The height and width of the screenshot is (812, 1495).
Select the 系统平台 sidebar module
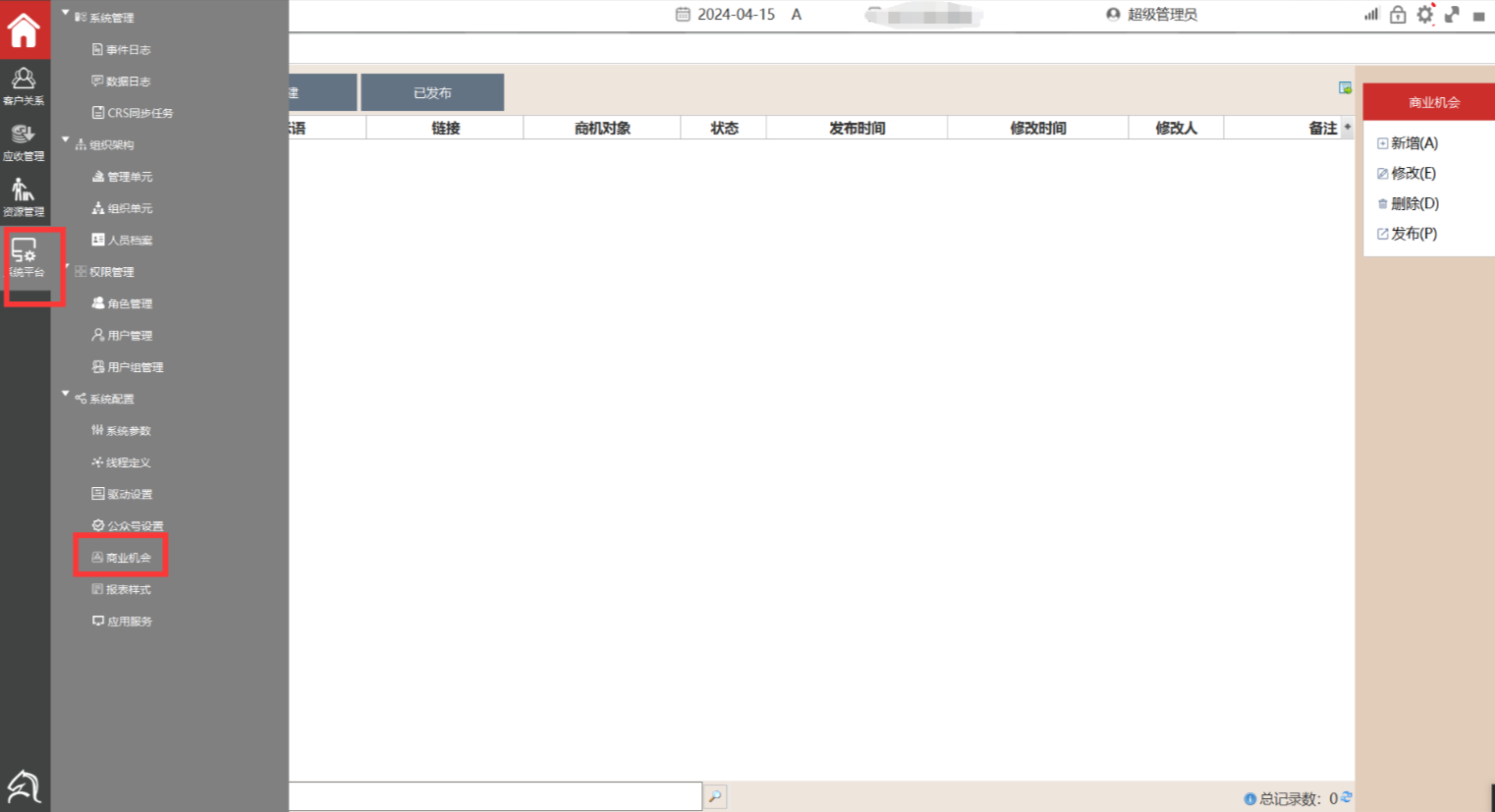coord(26,258)
